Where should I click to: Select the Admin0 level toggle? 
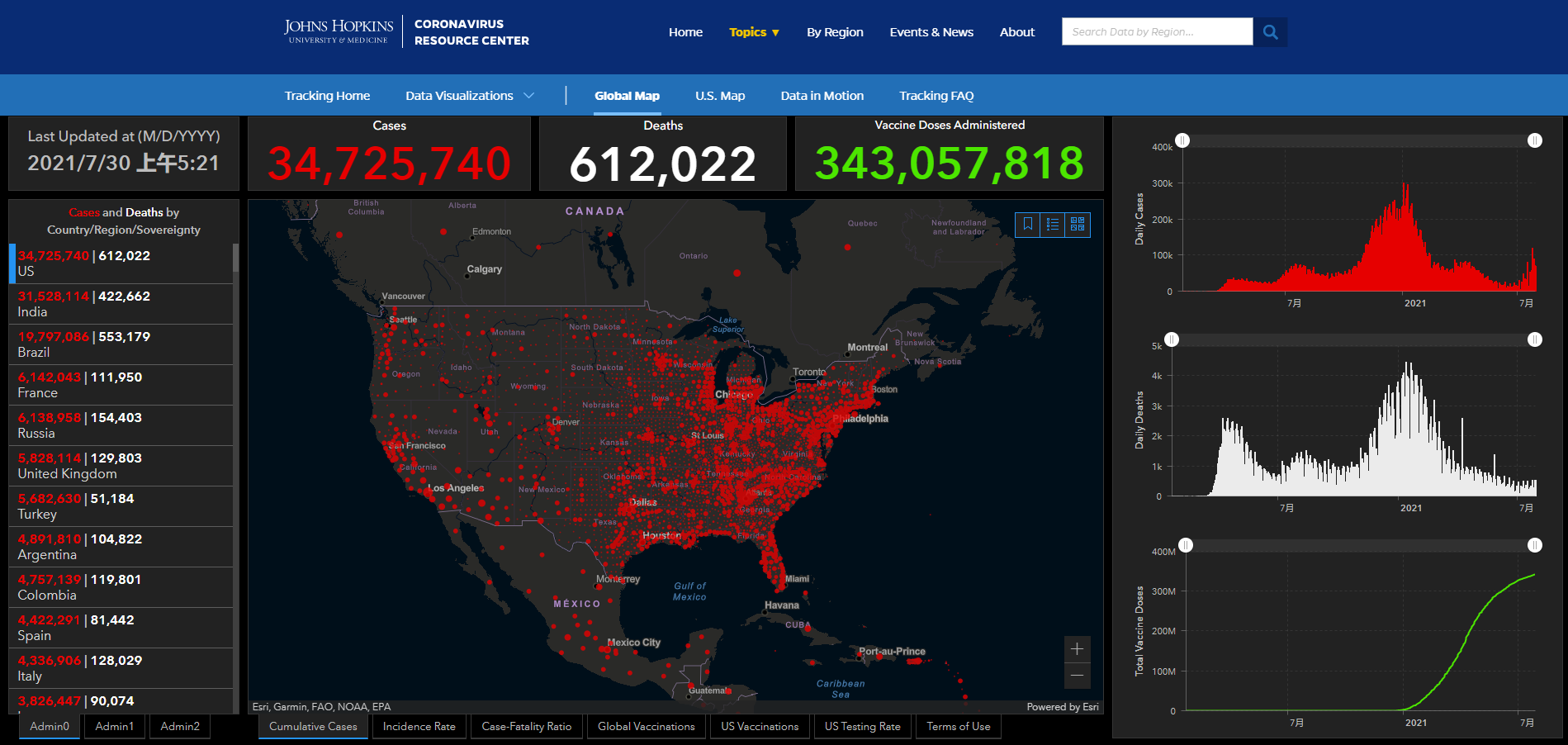tap(50, 727)
